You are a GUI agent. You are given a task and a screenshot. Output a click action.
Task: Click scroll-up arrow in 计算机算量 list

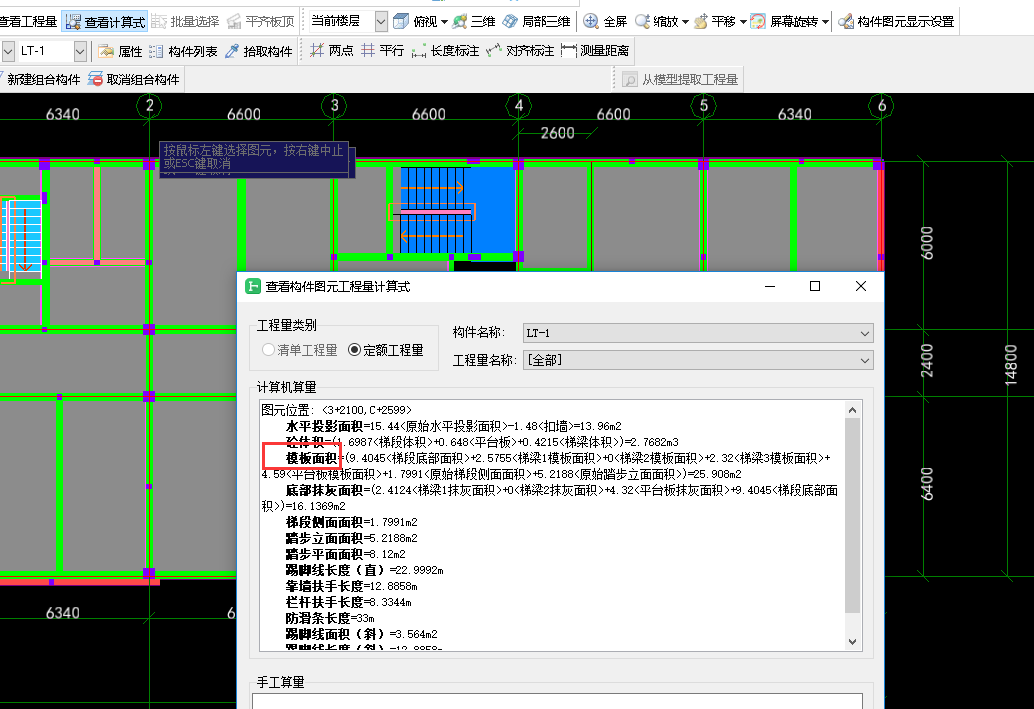tap(852, 410)
